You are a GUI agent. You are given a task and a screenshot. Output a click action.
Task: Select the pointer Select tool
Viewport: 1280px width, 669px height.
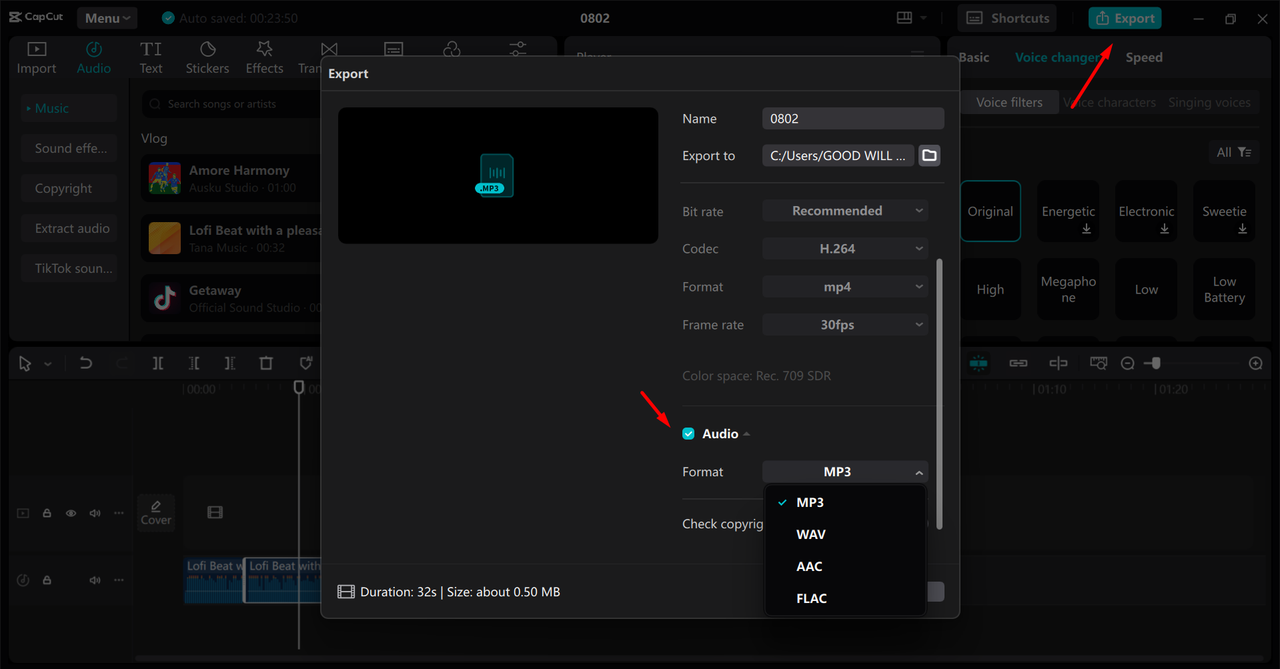pos(25,364)
